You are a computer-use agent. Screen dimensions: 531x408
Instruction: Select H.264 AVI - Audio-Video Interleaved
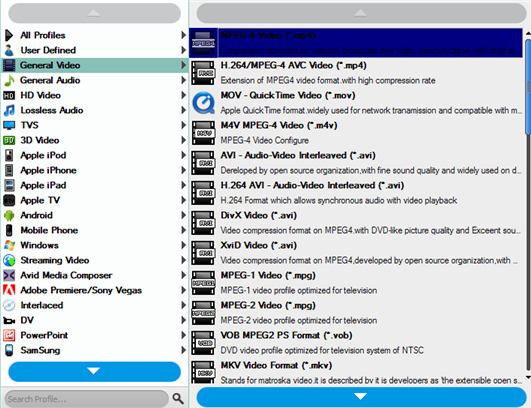pos(356,192)
